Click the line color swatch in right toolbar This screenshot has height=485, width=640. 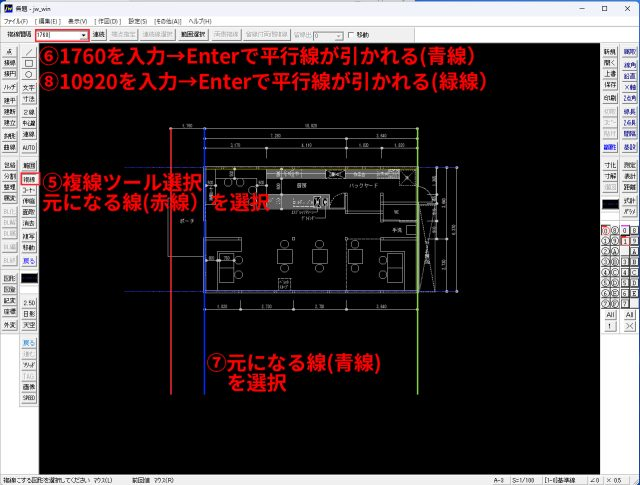pos(610,204)
